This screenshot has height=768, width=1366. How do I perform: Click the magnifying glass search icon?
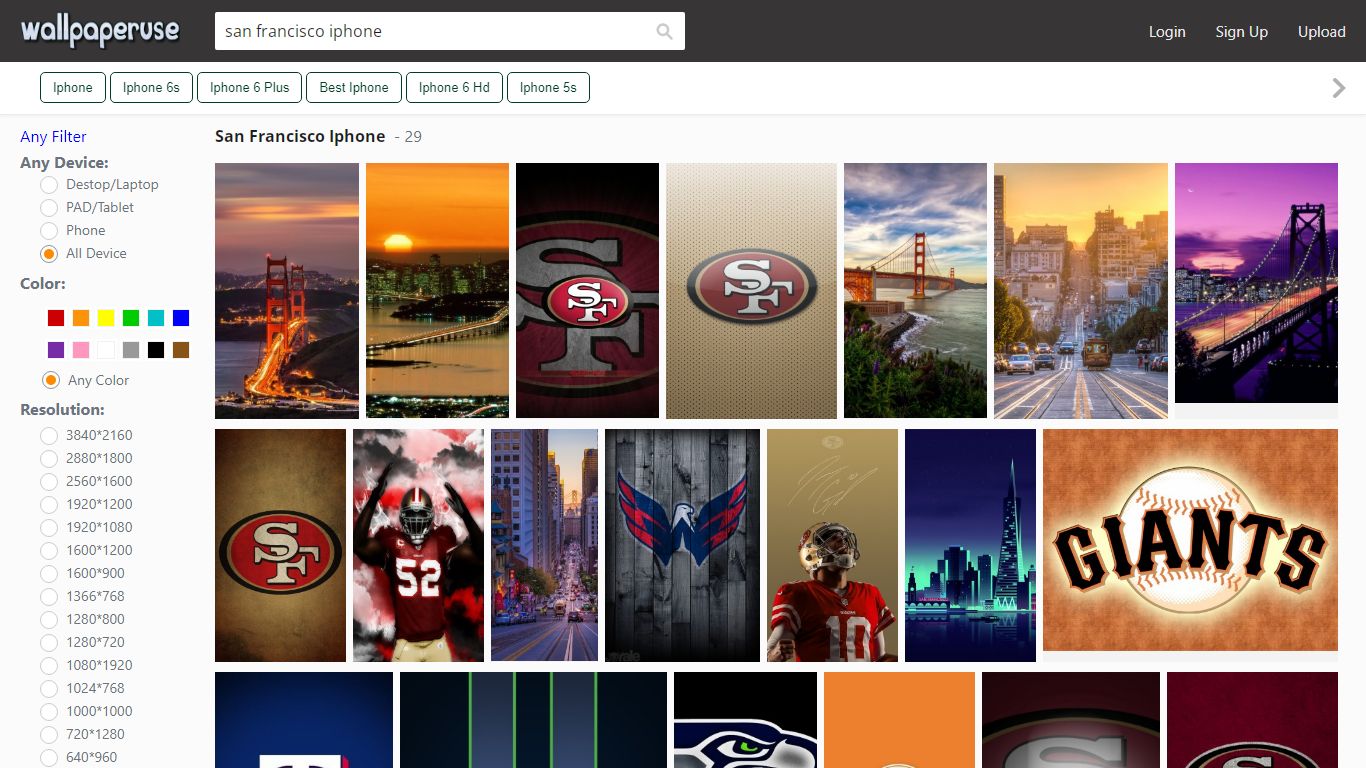pos(664,31)
